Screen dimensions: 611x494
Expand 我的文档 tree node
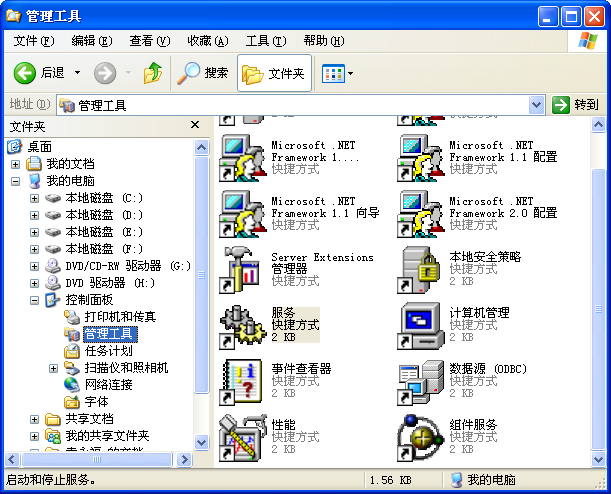[16, 164]
